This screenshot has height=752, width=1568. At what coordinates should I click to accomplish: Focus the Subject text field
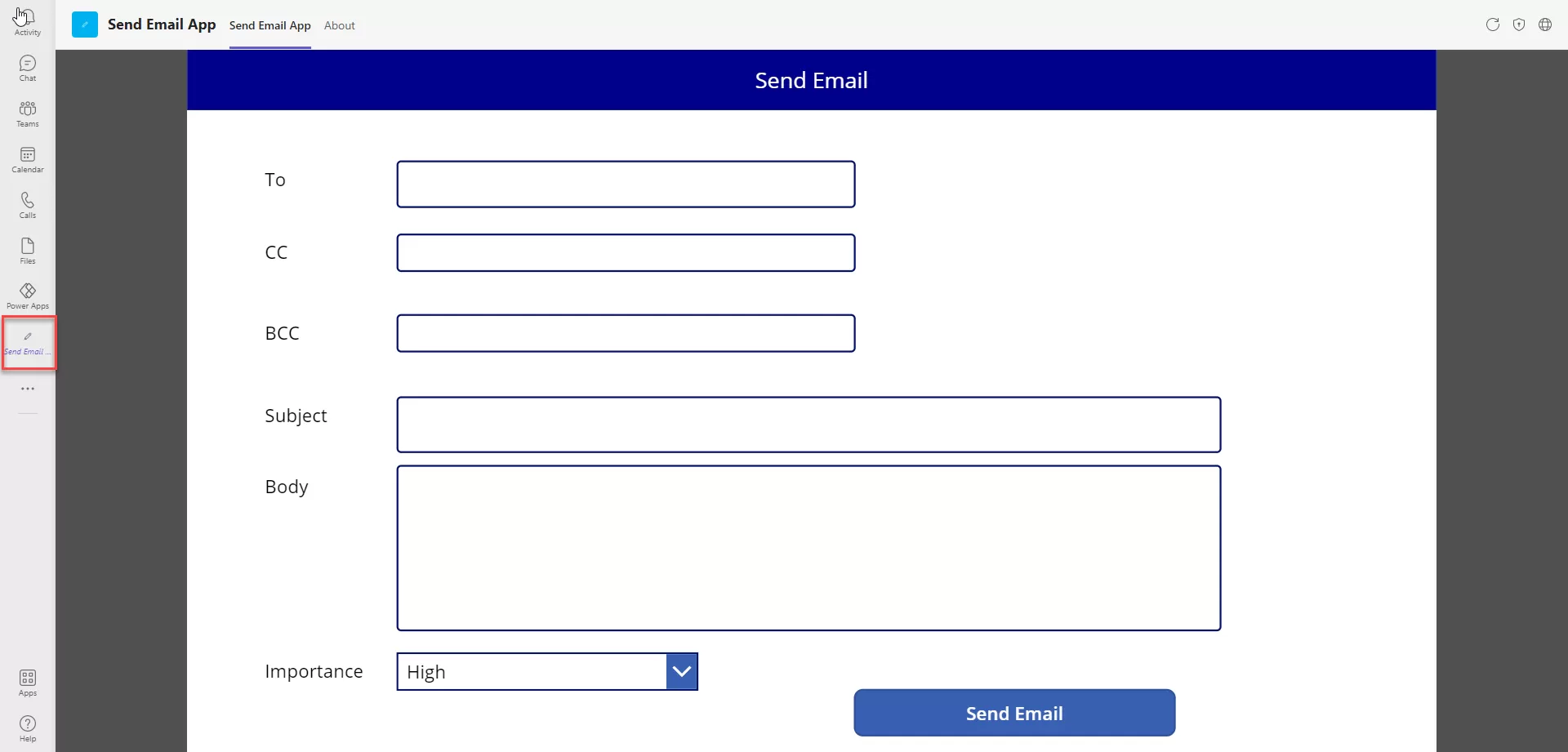click(x=808, y=425)
